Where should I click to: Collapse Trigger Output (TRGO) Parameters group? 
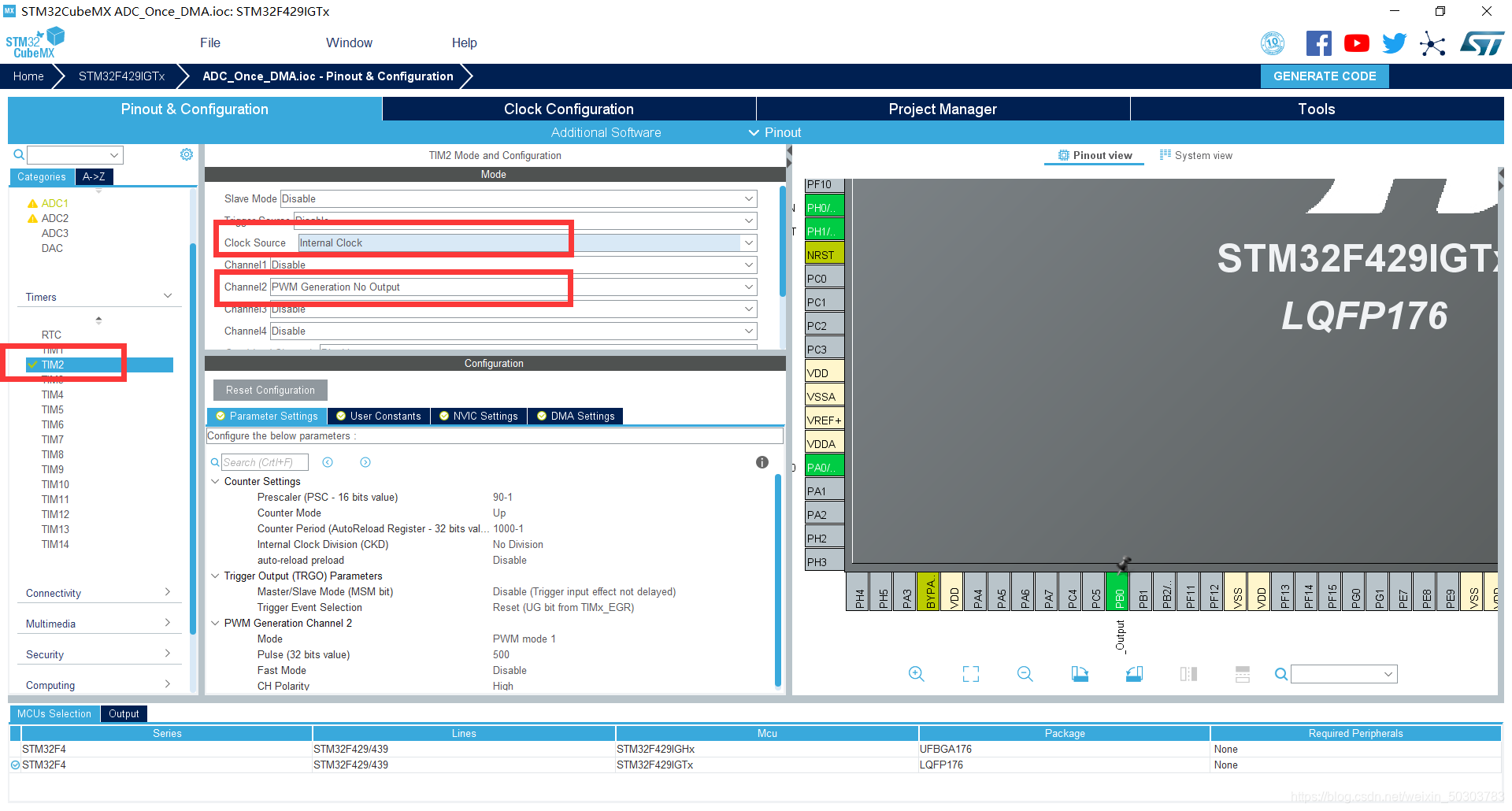pos(215,576)
